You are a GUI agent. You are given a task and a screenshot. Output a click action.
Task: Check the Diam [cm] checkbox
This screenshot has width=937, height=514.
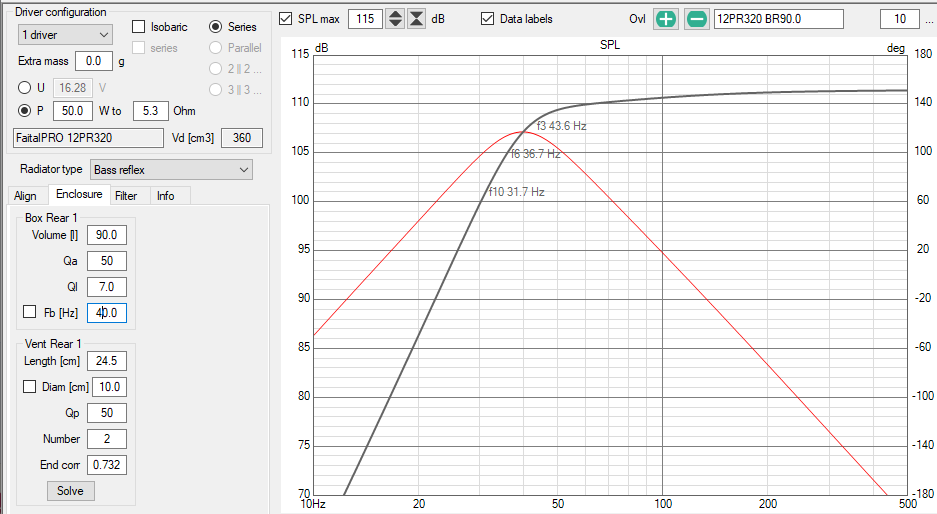tap(29, 387)
